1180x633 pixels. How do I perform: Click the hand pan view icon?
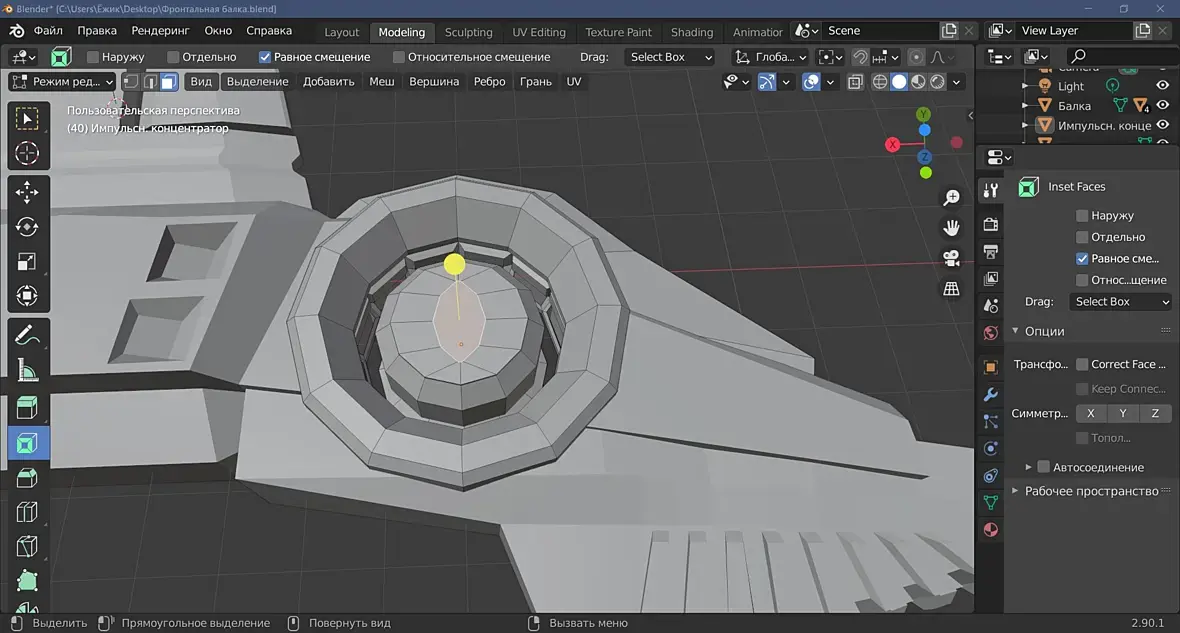[x=951, y=227]
